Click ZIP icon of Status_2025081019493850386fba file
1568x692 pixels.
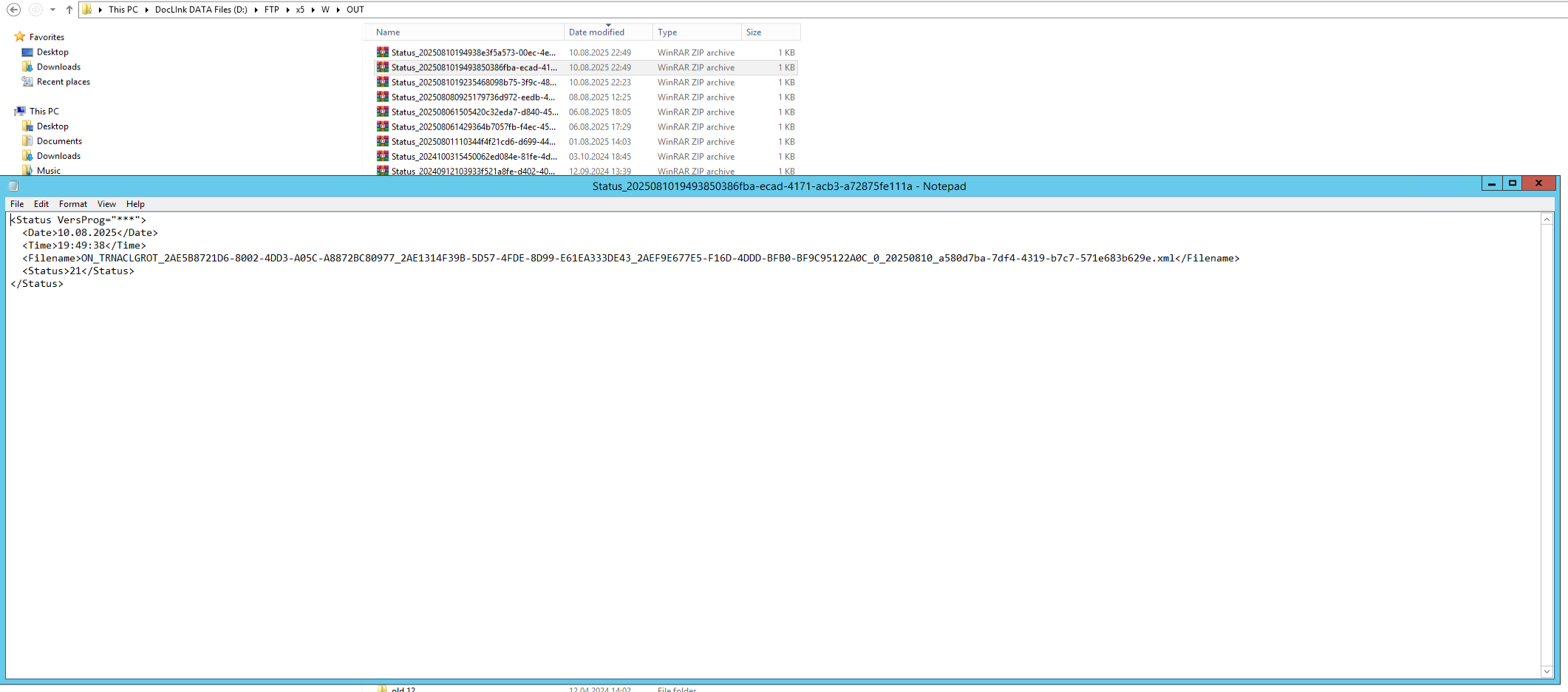click(x=382, y=67)
